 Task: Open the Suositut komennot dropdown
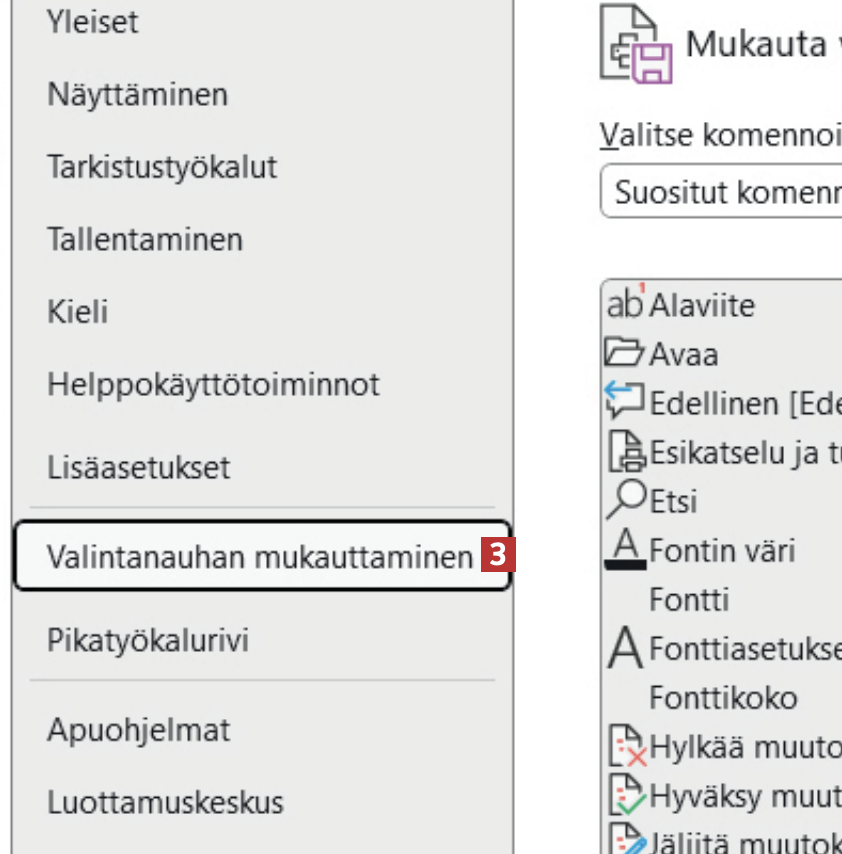(720, 191)
